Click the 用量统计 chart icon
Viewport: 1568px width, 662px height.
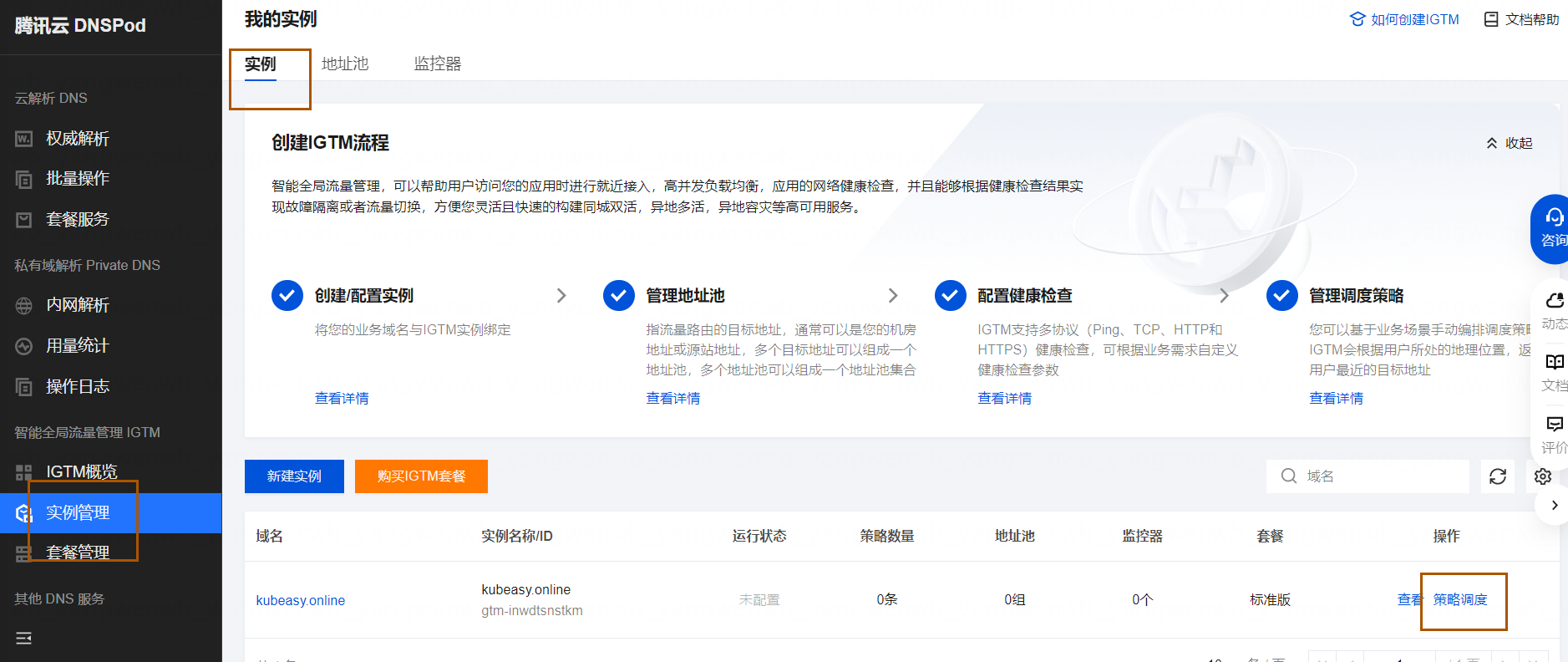pos(24,346)
